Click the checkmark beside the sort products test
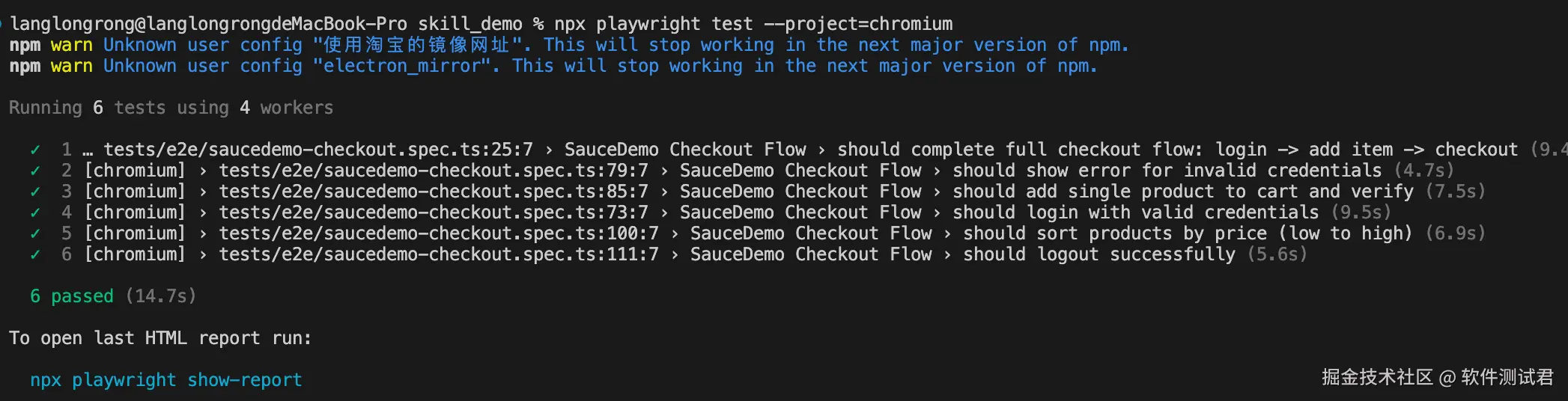Viewport: 1568px width, 401px height. click(x=35, y=233)
